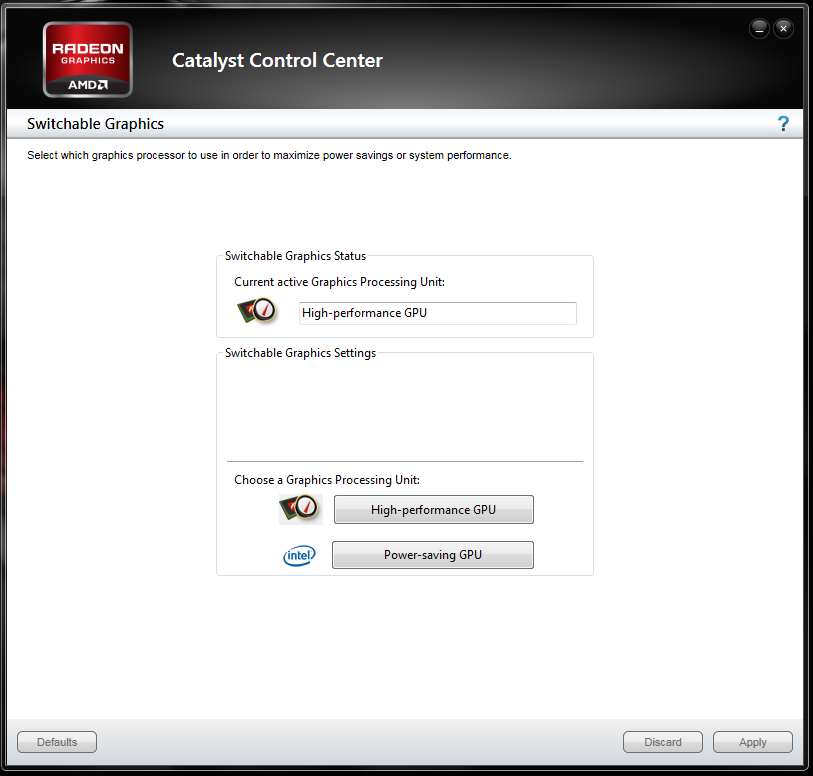Open help via the question mark icon
Image resolution: width=813 pixels, height=776 pixels.
point(783,124)
